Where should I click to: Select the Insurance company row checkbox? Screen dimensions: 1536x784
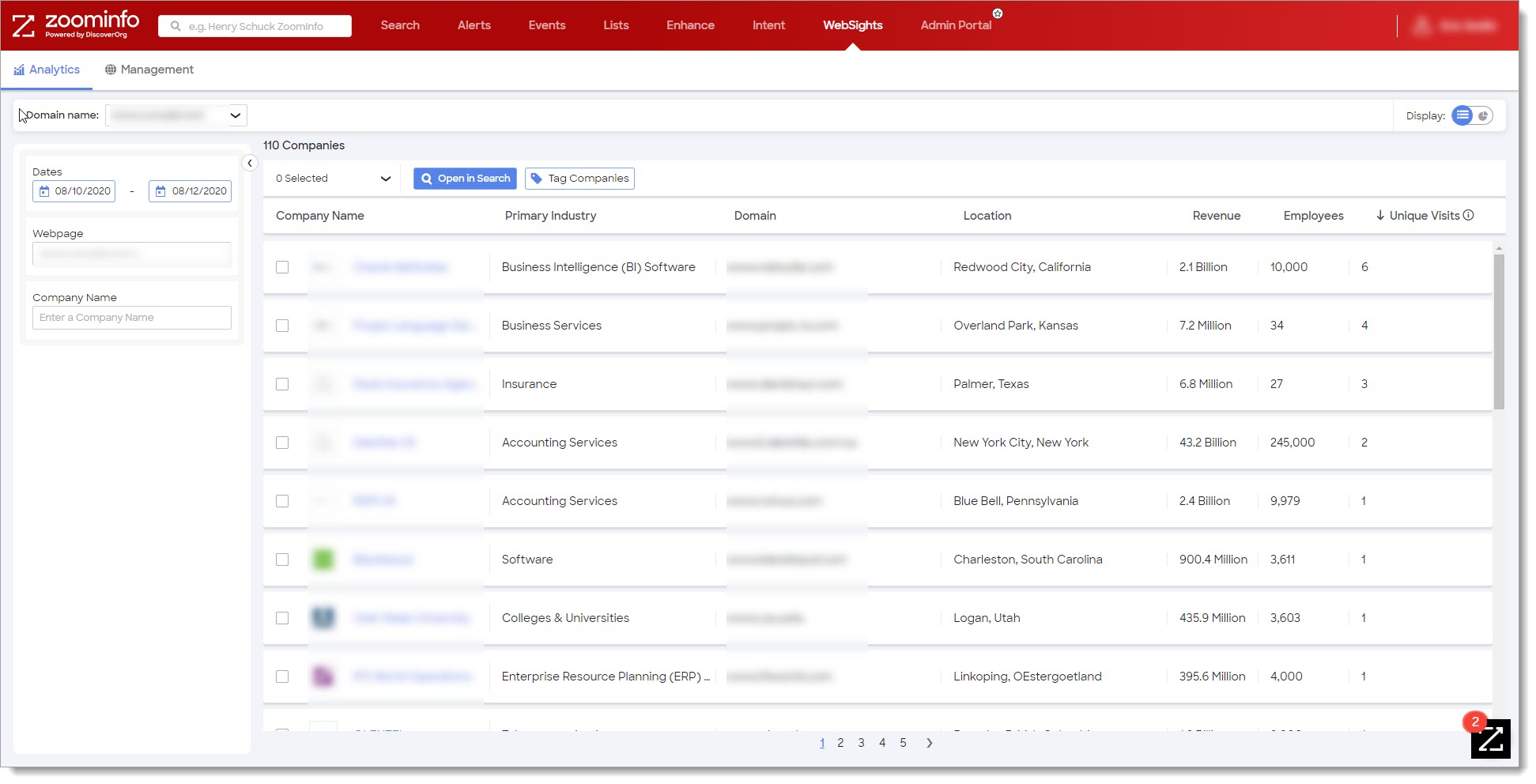point(282,384)
